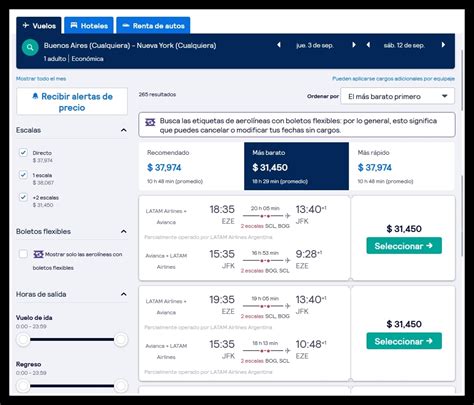Click the 16 h 53 min duration

point(265,253)
